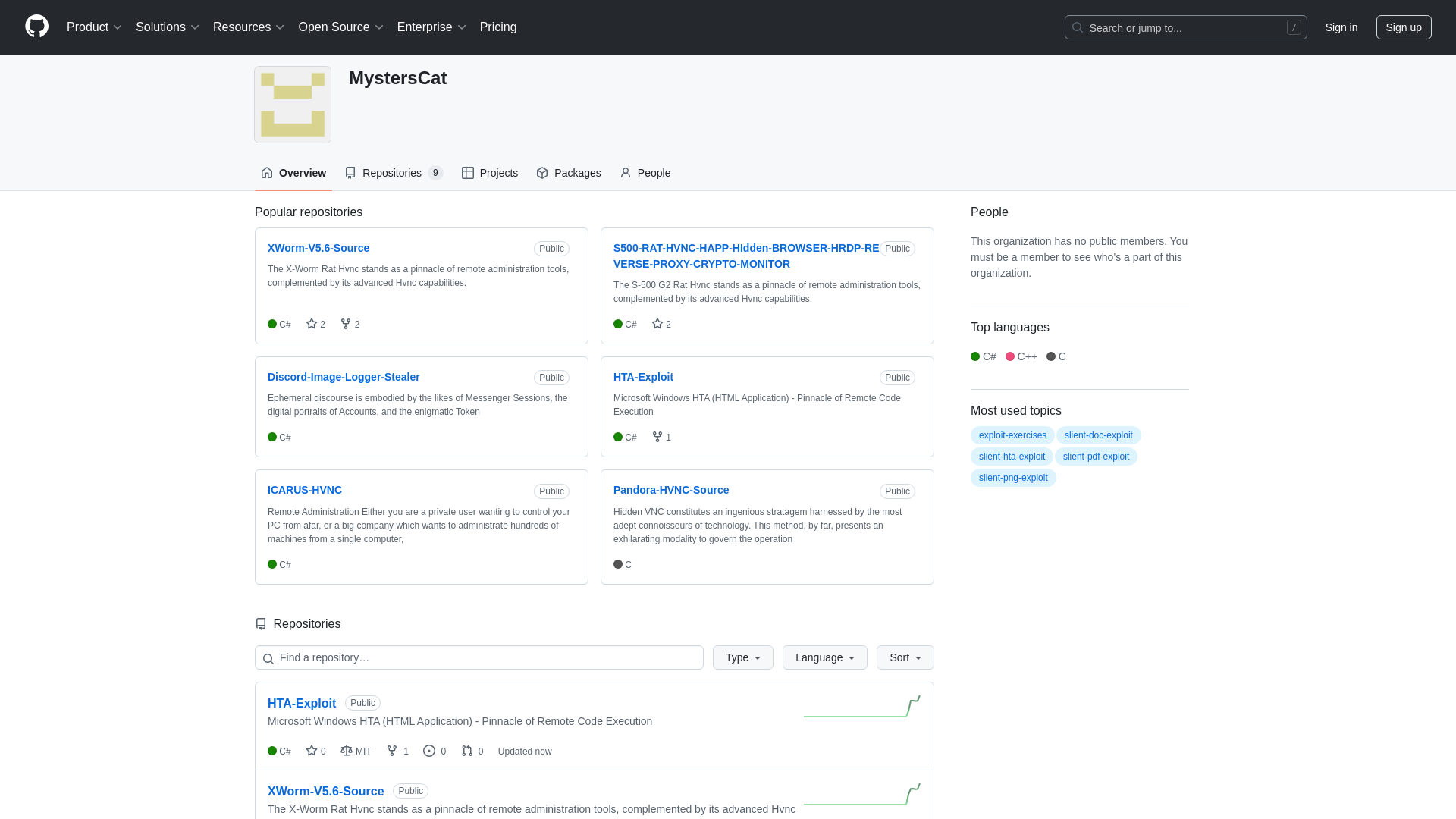Viewport: 1456px width, 819px height.
Task: Open the S500-RAT-HVNC repository link
Action: pos(746,256)
